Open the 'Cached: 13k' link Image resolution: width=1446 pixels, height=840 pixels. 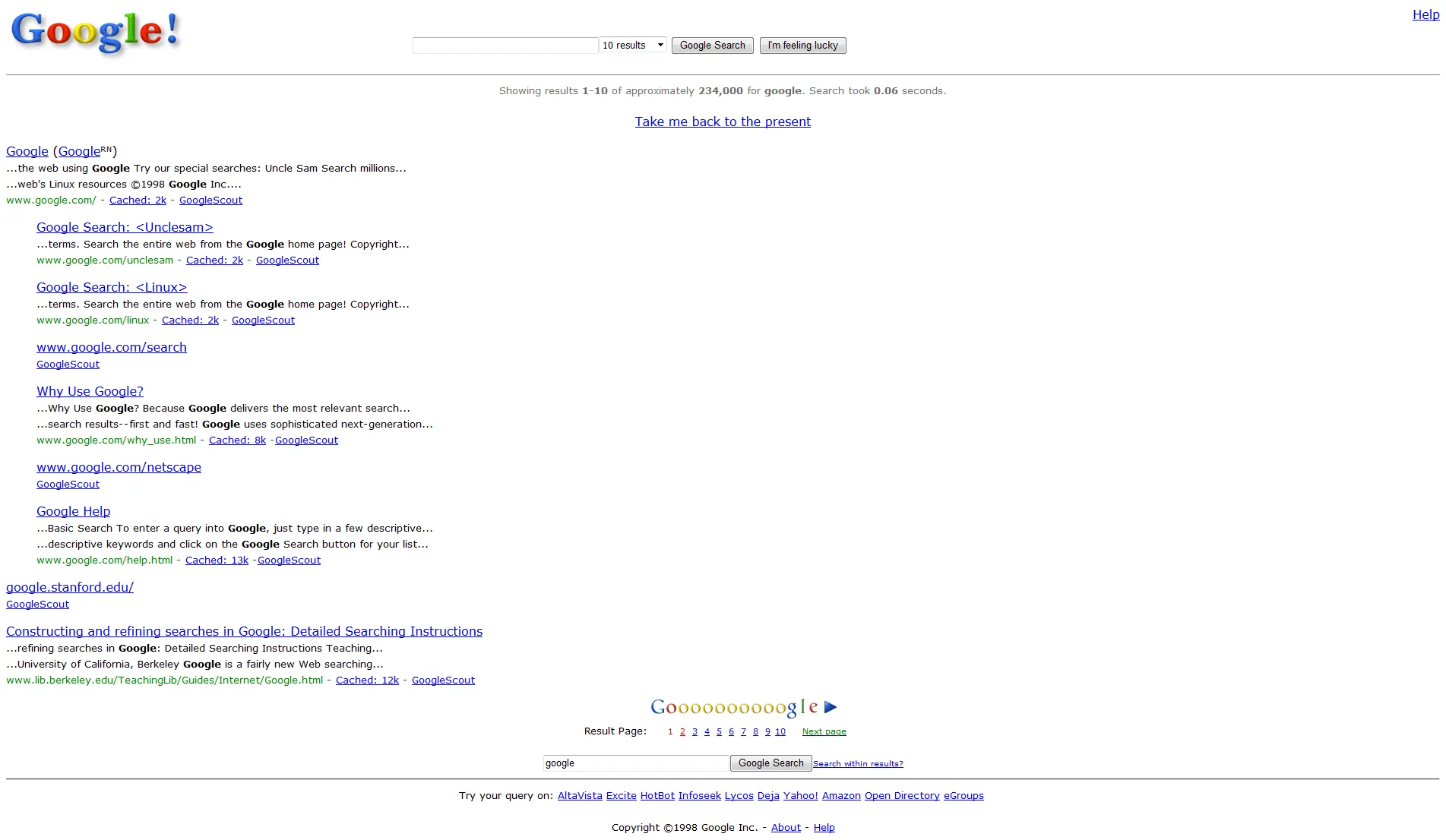[217, 561]
